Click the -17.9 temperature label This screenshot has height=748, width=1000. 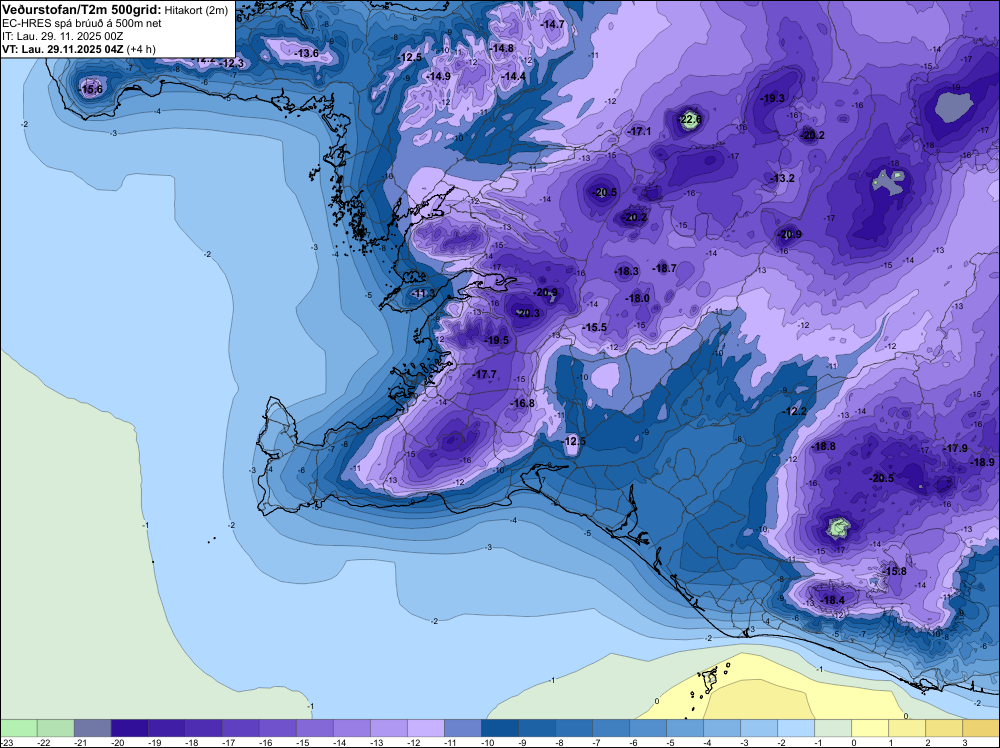pyautogui.click(x=955, y=448)
